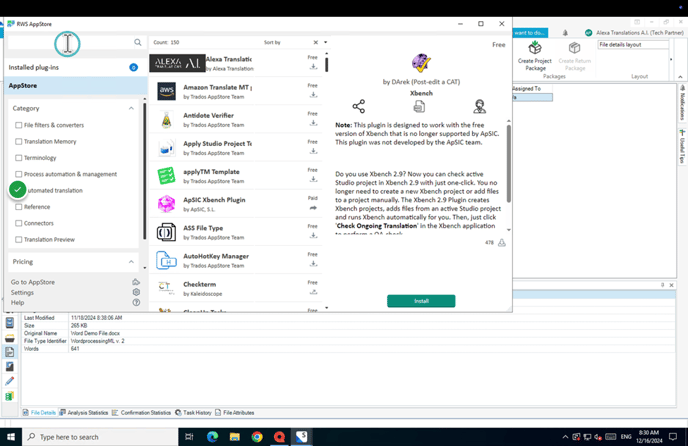
Task: Open the ApSIC Xbench Plugin paid link arrow
Action: click(x=313, y=208)
